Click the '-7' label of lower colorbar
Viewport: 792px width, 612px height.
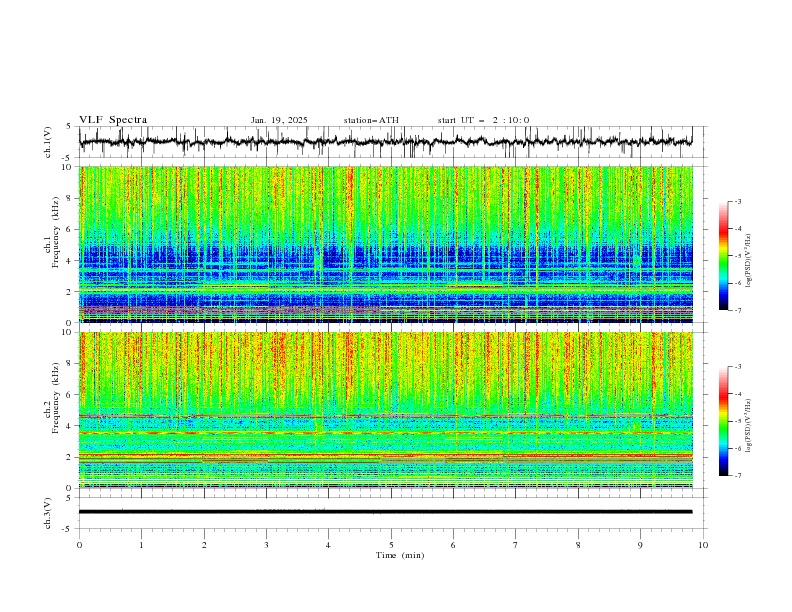738,476
